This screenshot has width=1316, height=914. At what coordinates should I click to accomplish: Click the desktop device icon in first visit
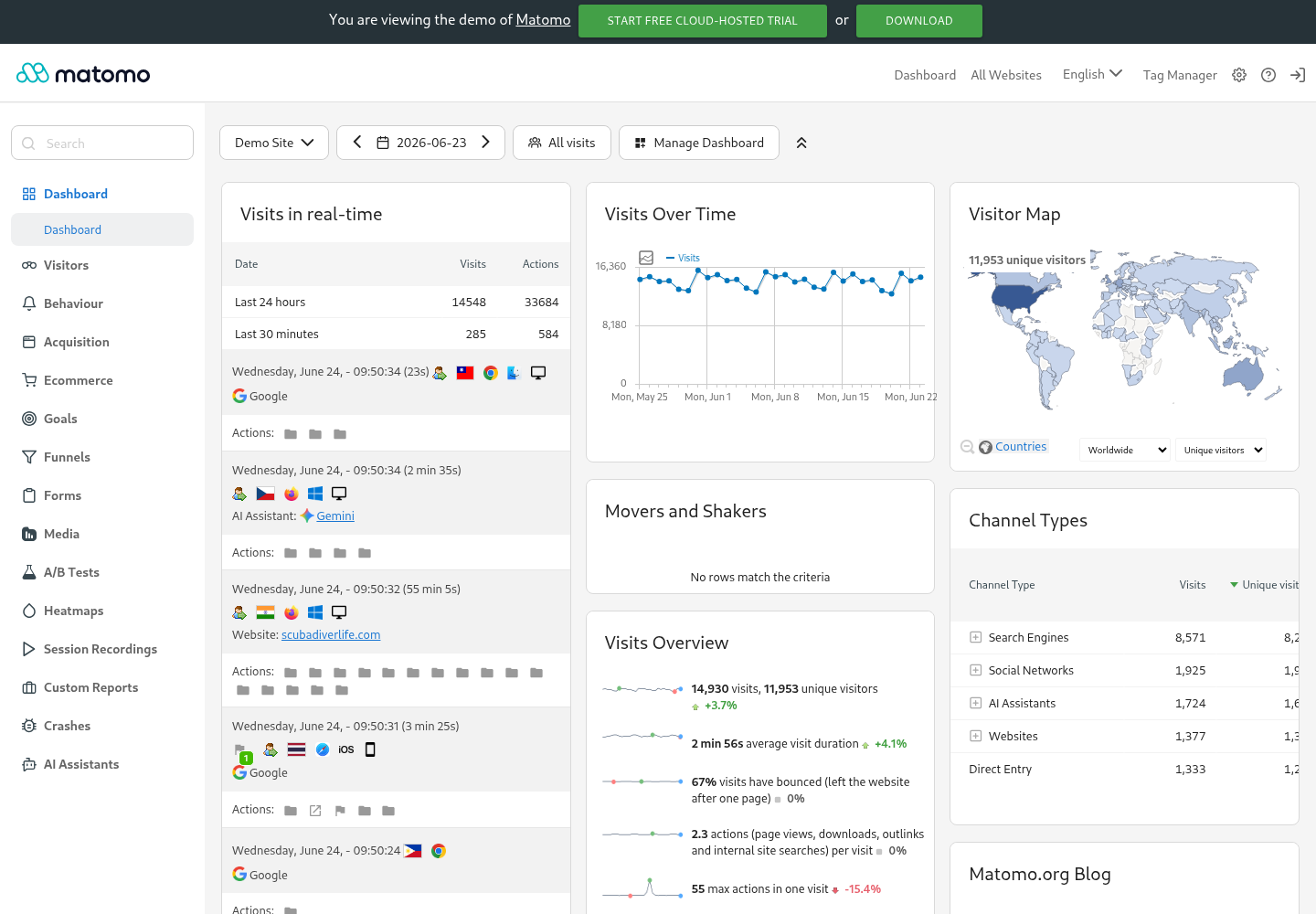tap(538, 373)
